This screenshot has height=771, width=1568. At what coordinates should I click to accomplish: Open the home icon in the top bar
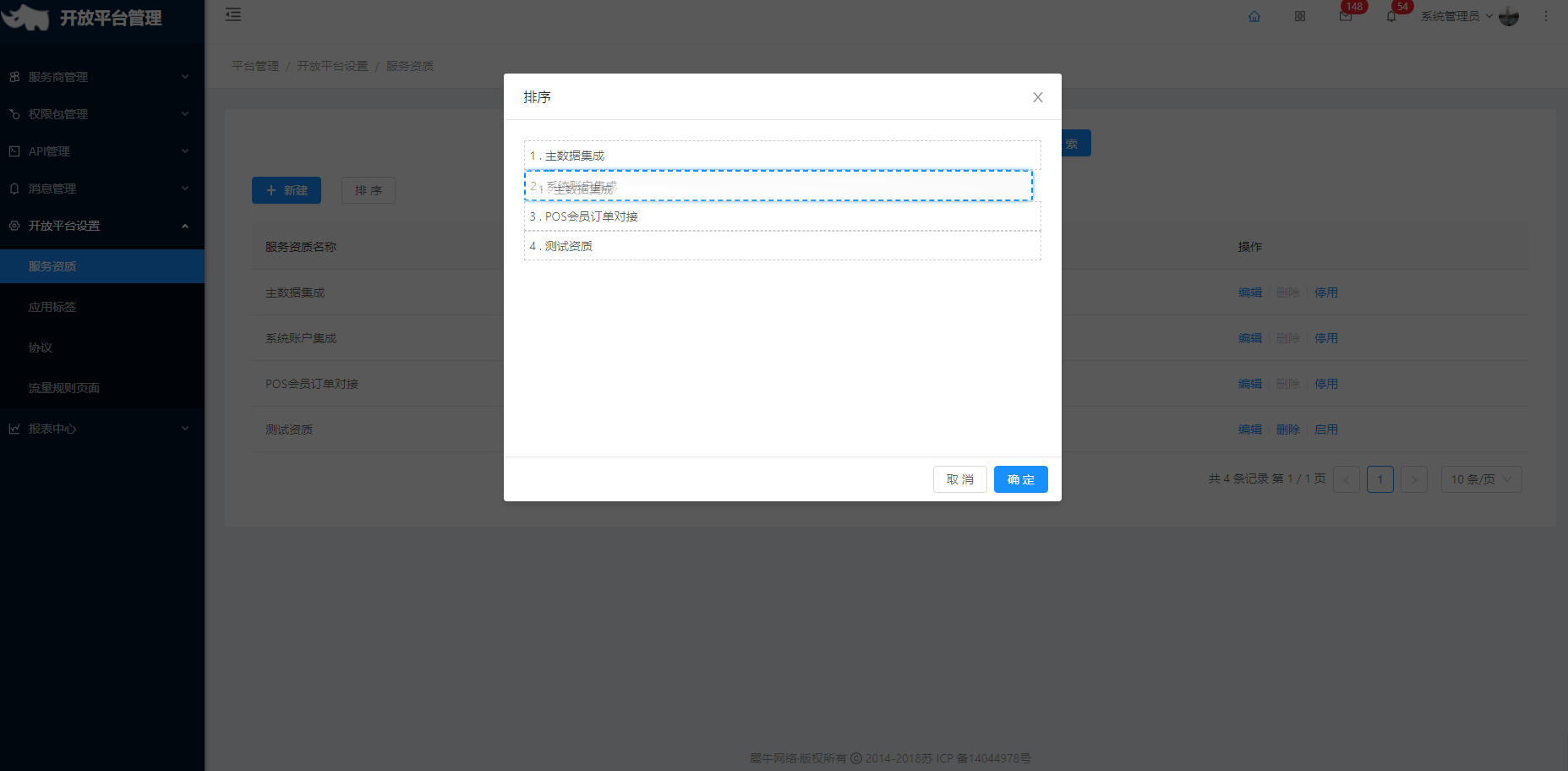(x=1254, y=16)
